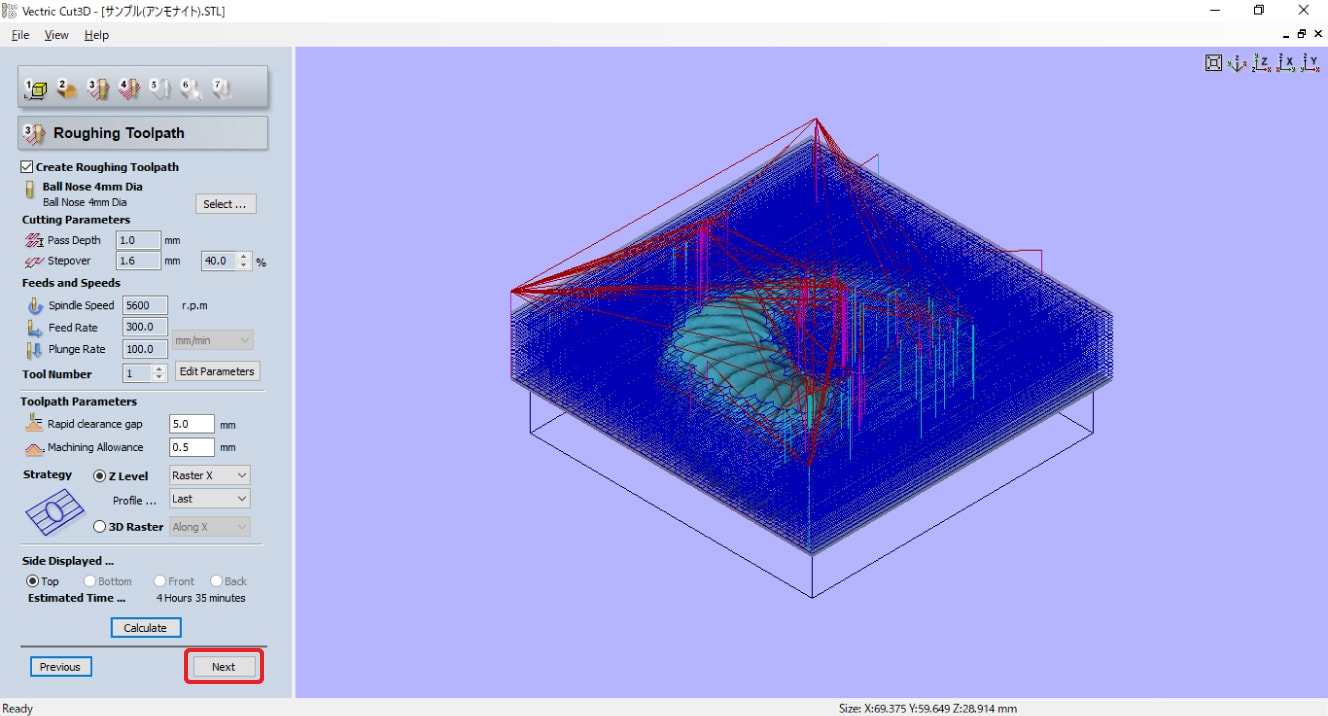1328x716 pixels.
Task: Open the Raster X strategy dropdown
Action: (209, 476)
